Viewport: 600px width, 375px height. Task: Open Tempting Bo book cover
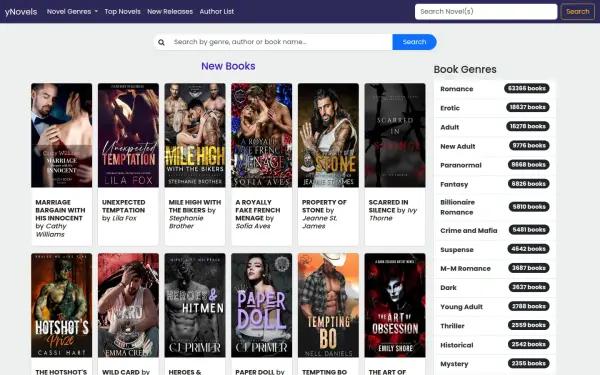[328, 305]
